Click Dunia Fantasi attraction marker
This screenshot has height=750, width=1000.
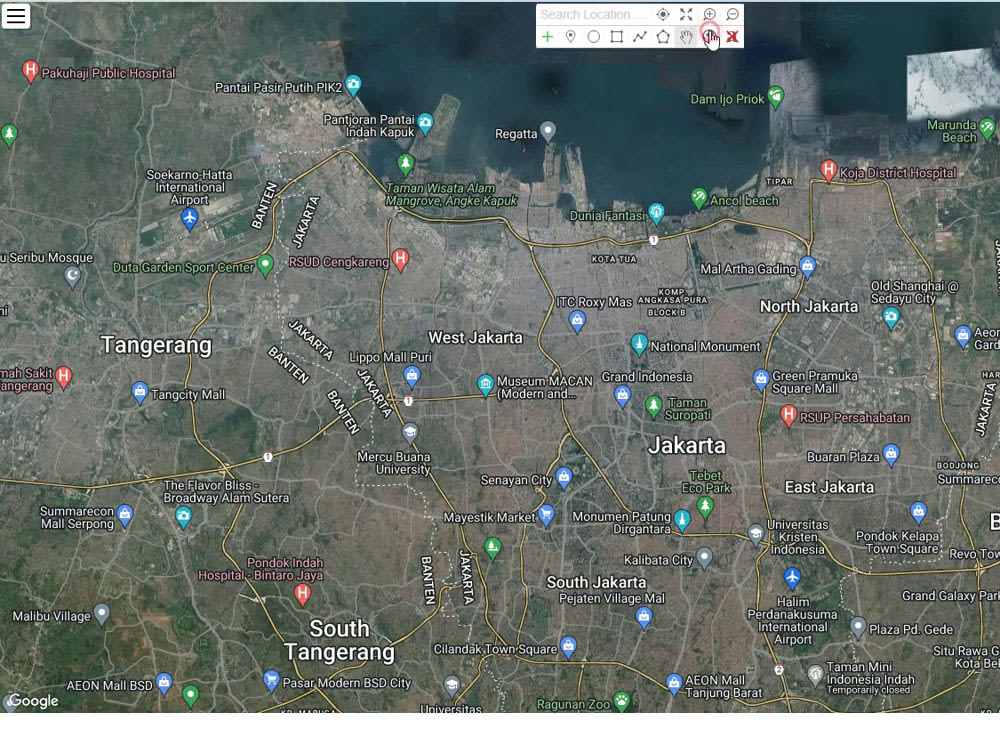(x=656, y=212)
